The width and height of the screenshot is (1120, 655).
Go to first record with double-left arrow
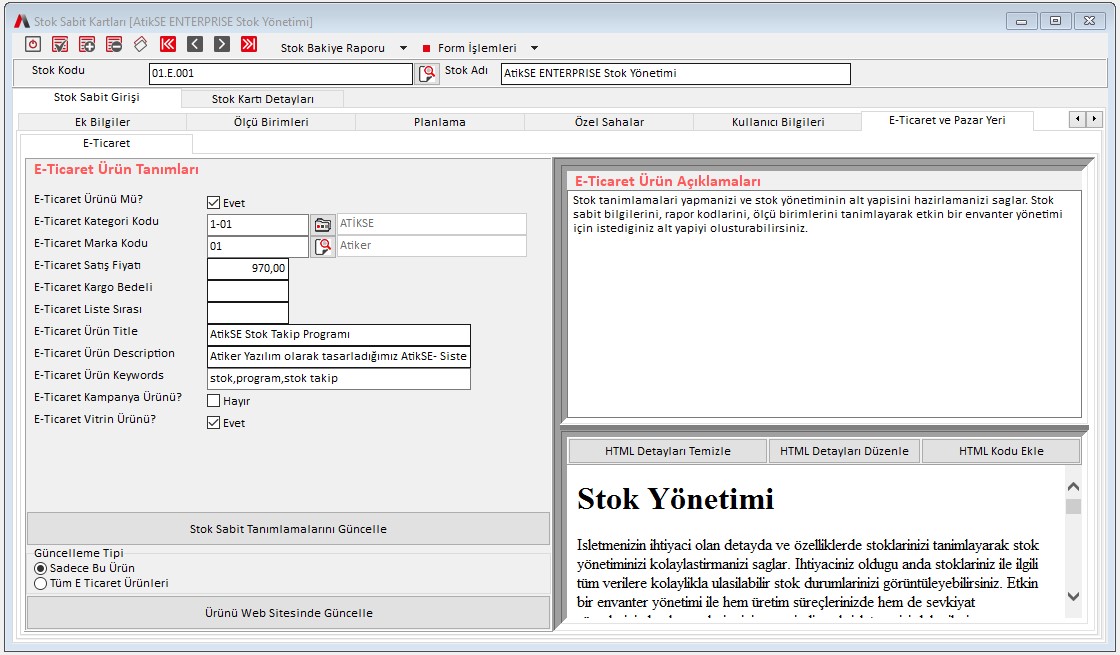(x=168, y=44)
